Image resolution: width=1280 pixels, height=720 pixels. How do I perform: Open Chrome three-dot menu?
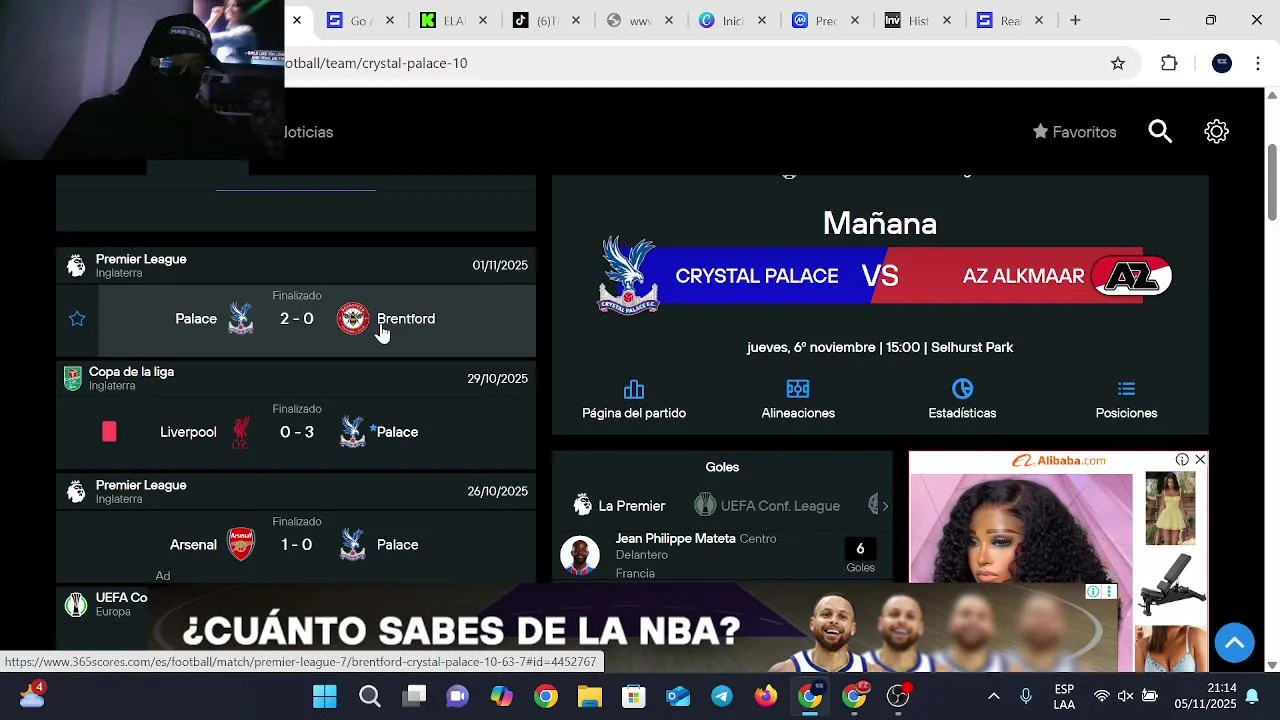click(x=1258, y=63)
